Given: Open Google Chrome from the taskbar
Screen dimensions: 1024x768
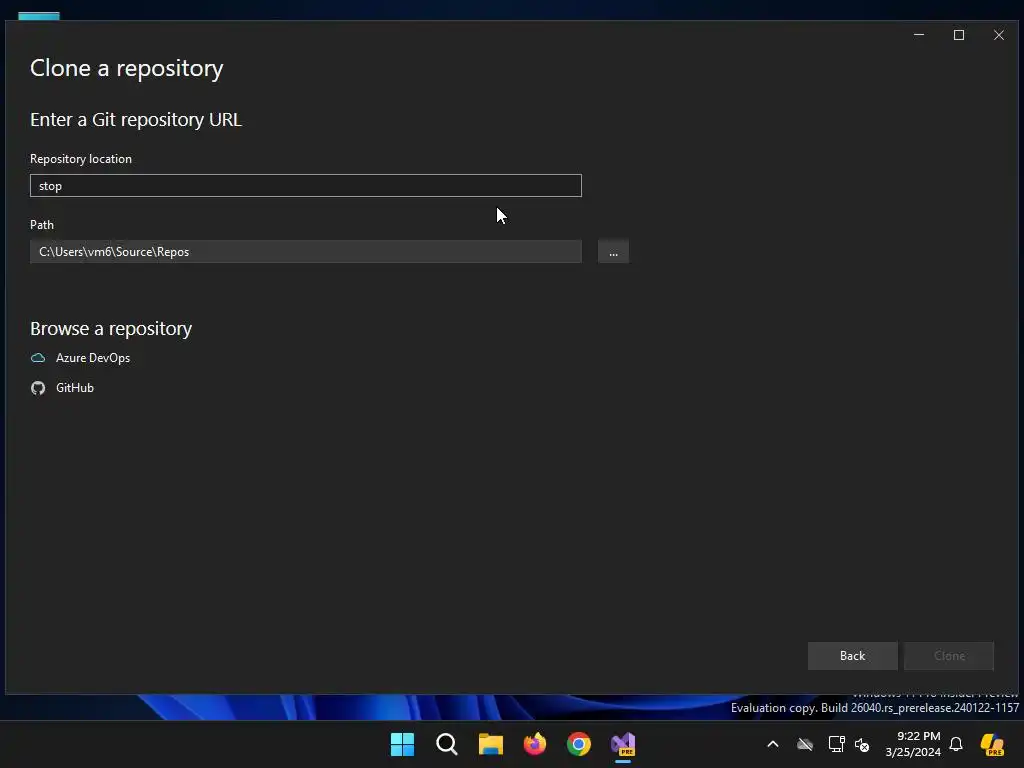Looking at the screenshot, I should tap(579, 744).
